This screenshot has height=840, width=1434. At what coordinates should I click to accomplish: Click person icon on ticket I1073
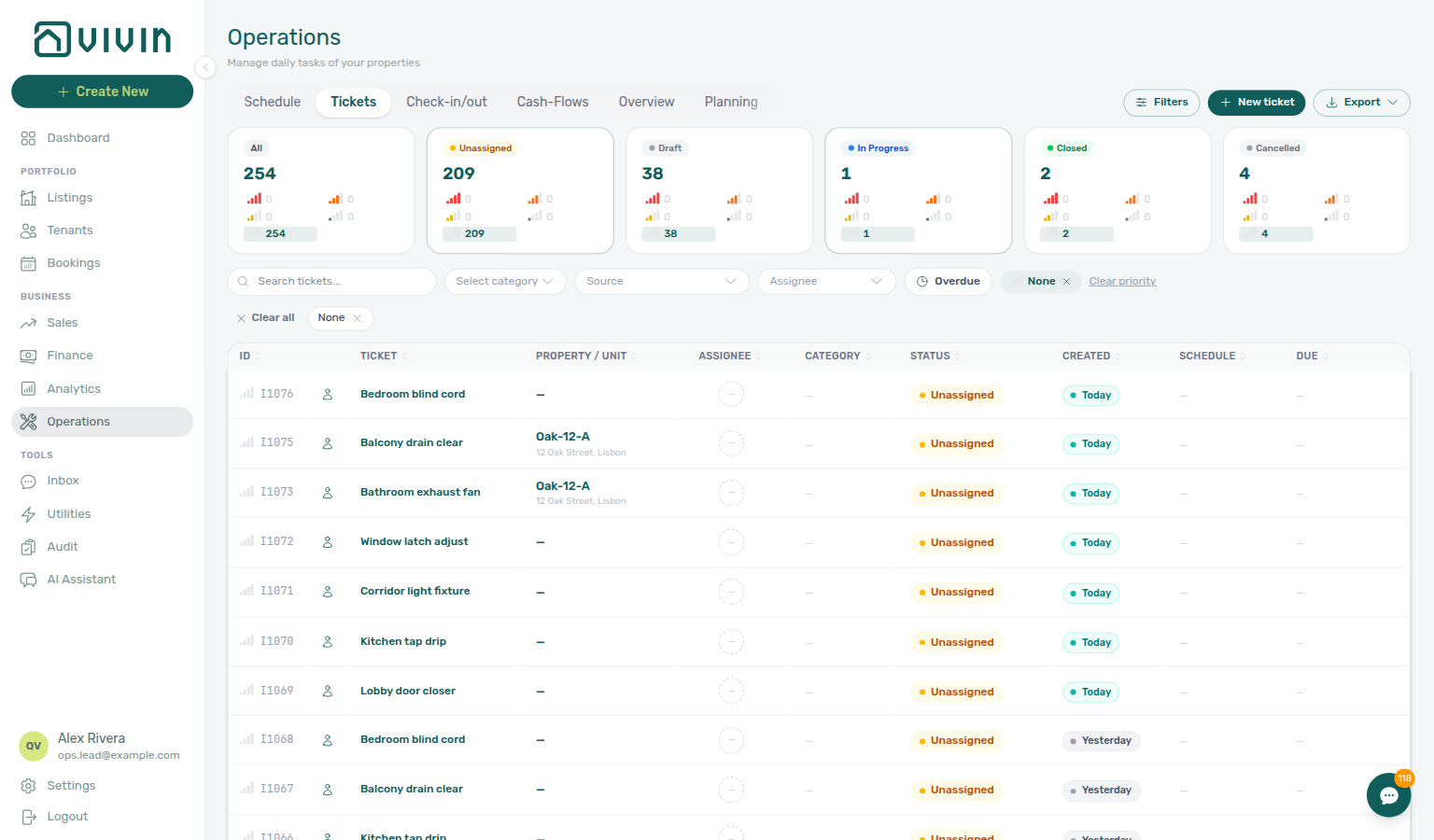(x=328, y=493)
